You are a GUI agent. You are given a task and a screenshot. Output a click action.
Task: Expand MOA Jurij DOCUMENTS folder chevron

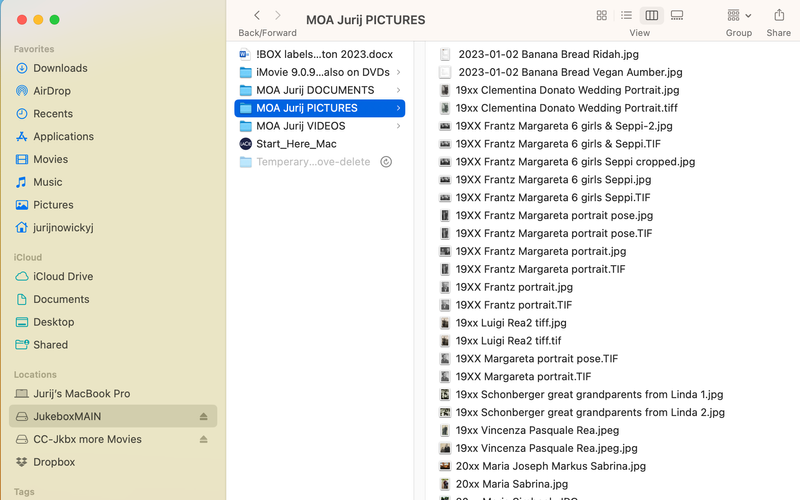click(x=398, y=90)
